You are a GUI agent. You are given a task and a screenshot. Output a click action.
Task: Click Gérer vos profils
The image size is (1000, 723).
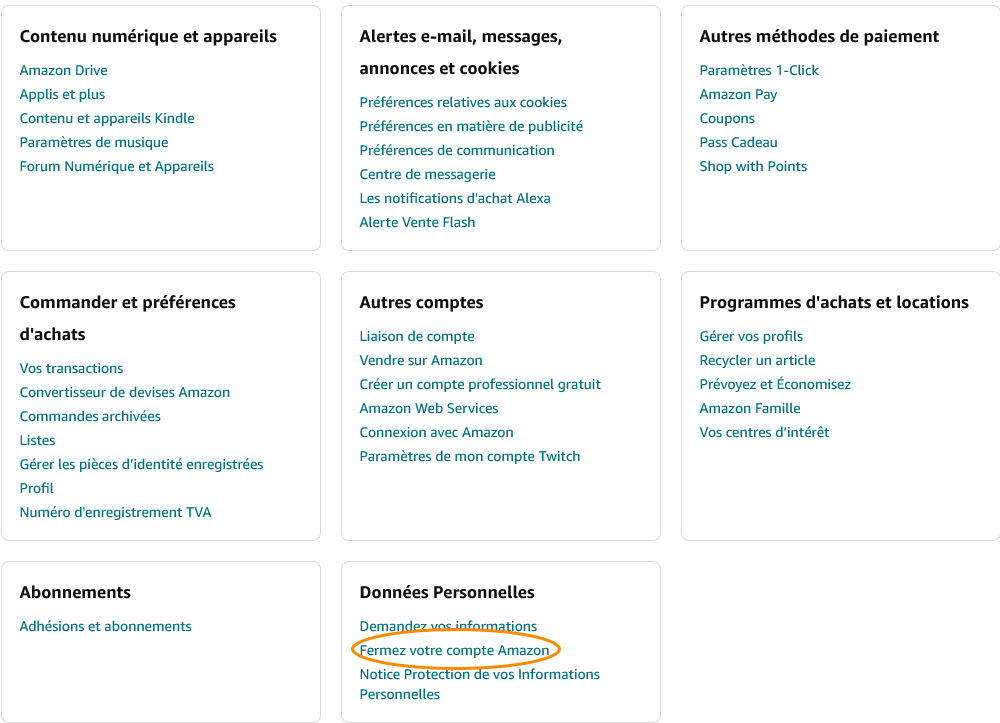[x=751, y=336]
